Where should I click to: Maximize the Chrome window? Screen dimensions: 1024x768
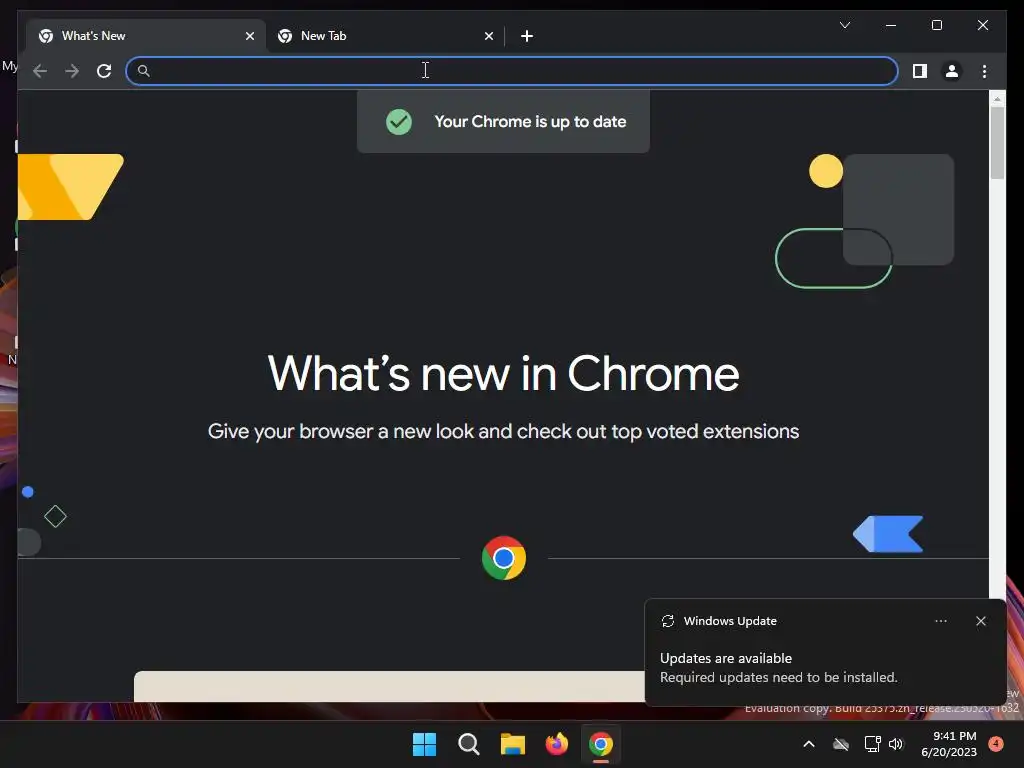tap(936, 25)
